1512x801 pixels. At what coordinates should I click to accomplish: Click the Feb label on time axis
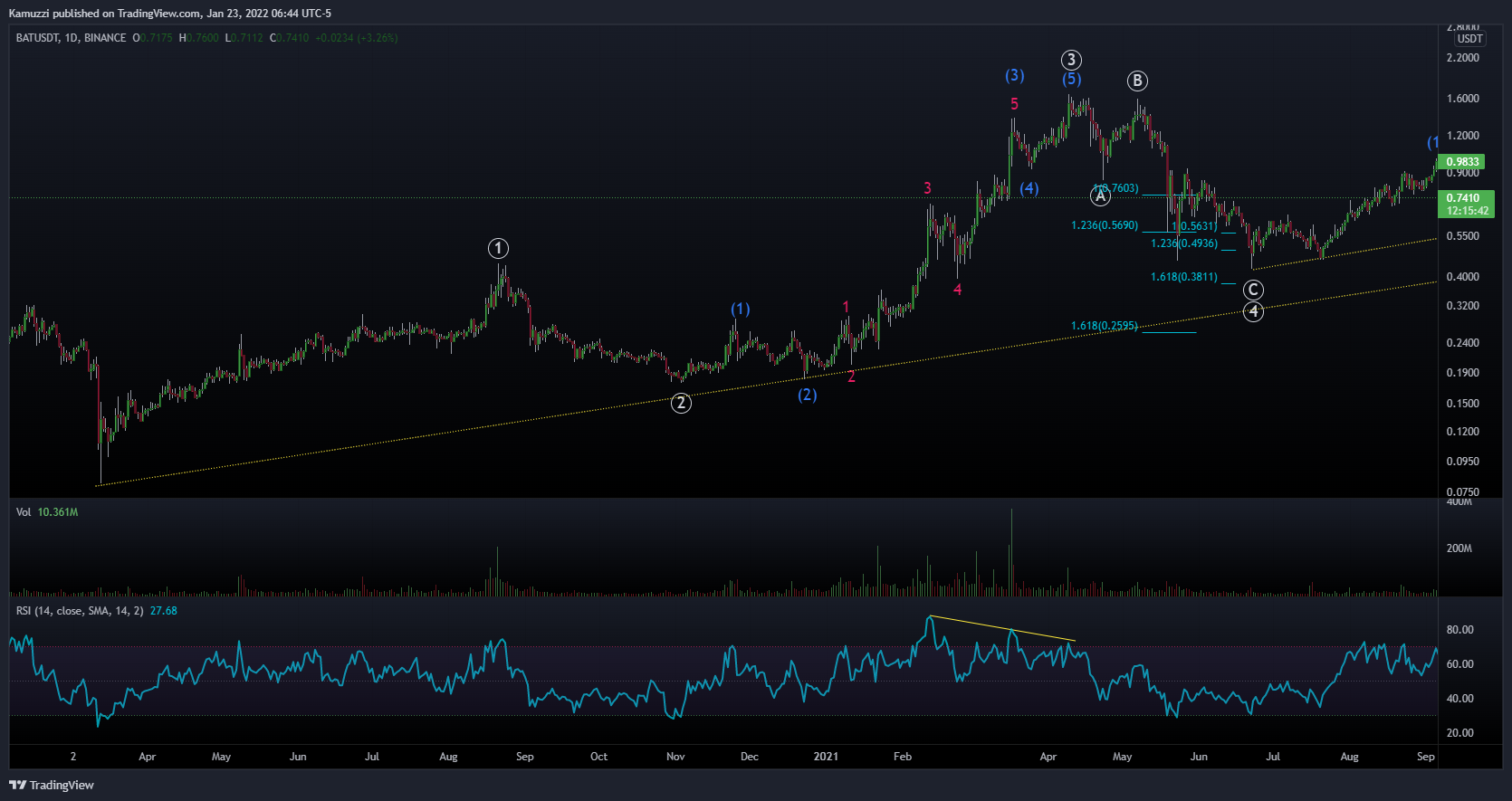[903, 757]
